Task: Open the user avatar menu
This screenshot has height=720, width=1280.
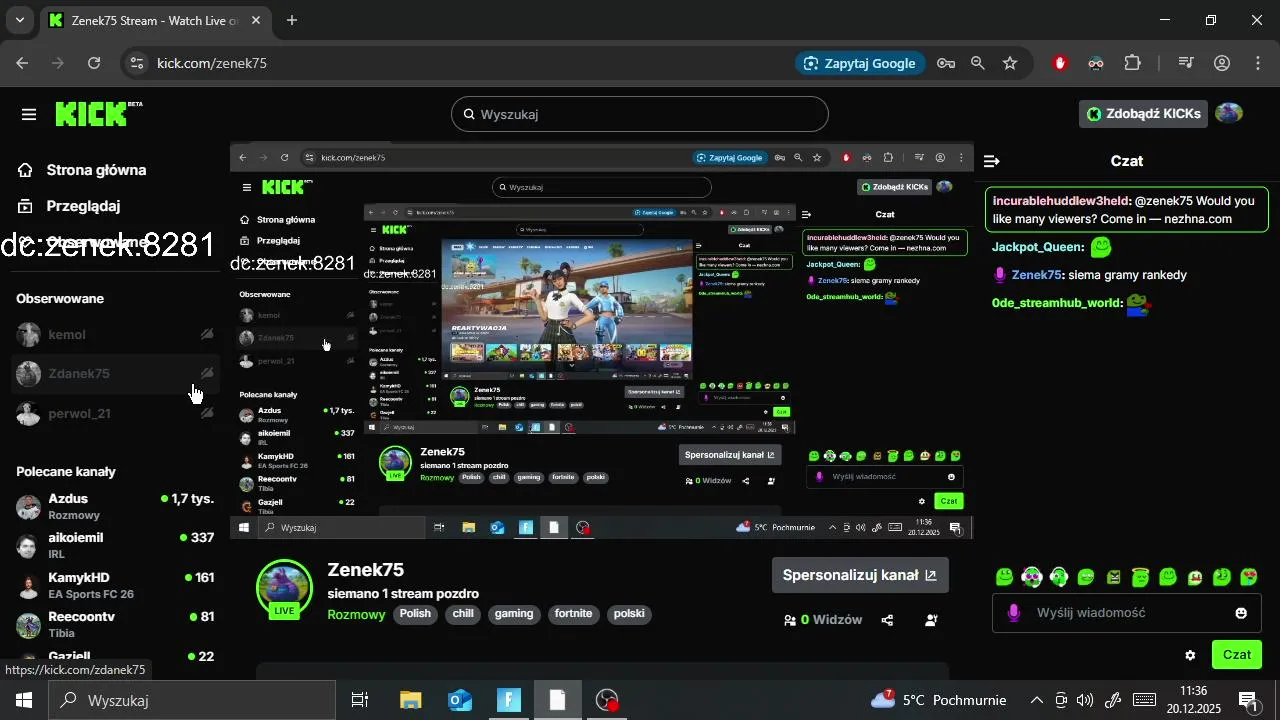Action: (1229, 114)
